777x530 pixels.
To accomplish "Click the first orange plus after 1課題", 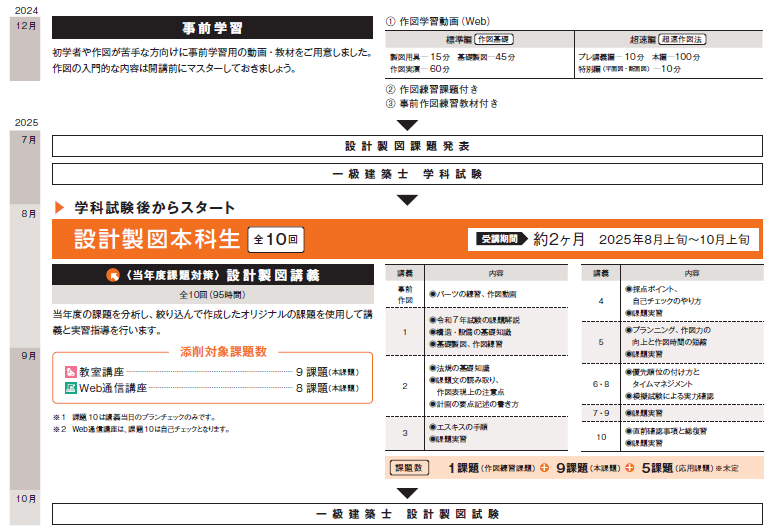I will 544,467.
